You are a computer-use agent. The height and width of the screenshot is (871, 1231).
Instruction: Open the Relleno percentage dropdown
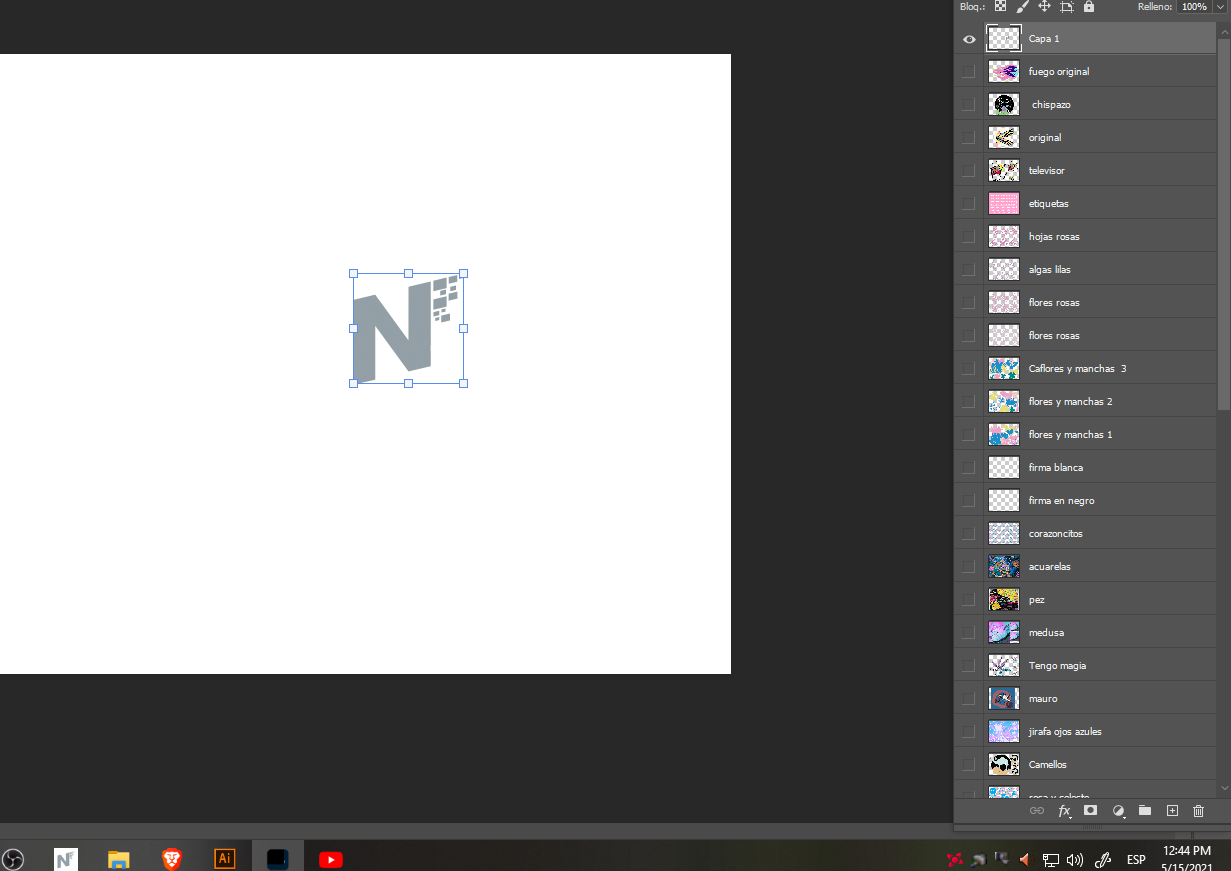pyautogui.click(x=1220, y=6)
